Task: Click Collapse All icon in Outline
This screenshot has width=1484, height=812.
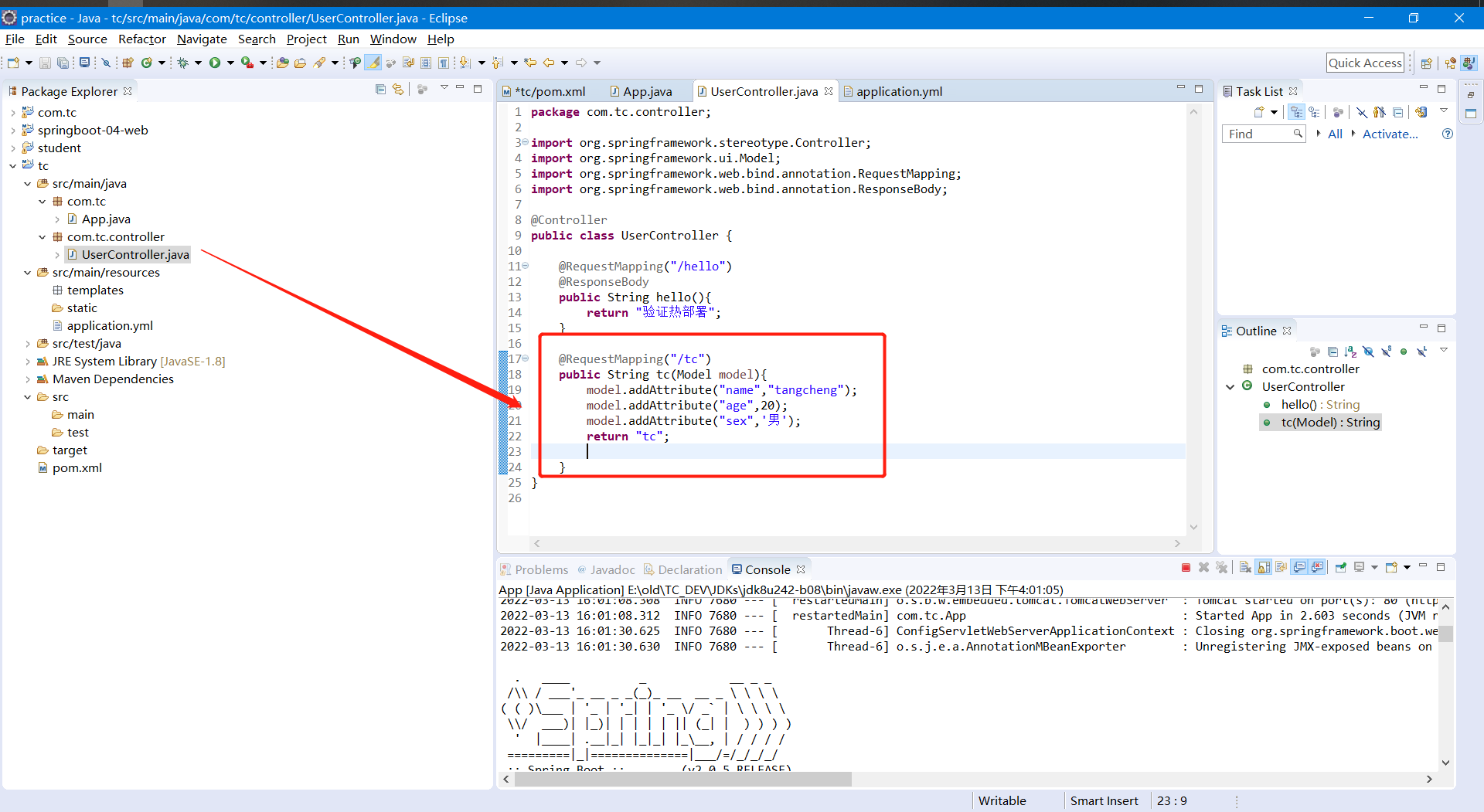Action: pos(1333,352)
